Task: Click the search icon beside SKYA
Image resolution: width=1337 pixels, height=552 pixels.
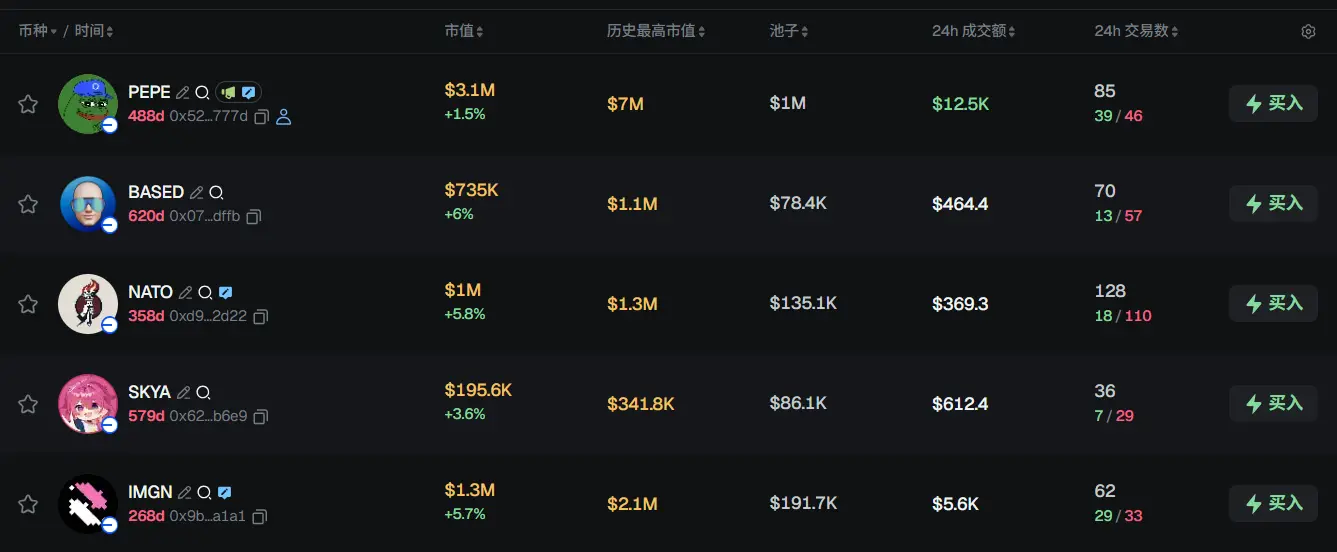Action: (203, 392)
